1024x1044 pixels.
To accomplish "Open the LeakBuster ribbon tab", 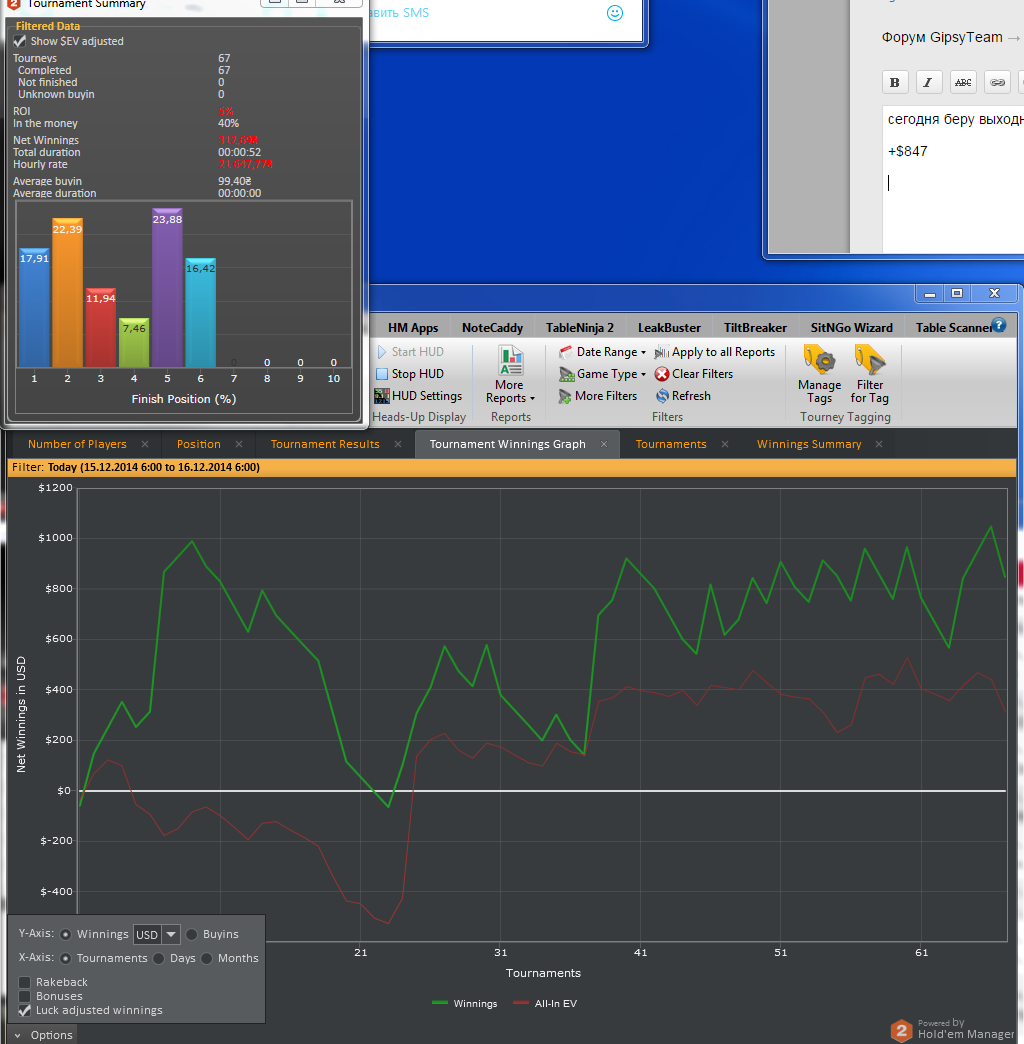I will [x=669, y=328].
